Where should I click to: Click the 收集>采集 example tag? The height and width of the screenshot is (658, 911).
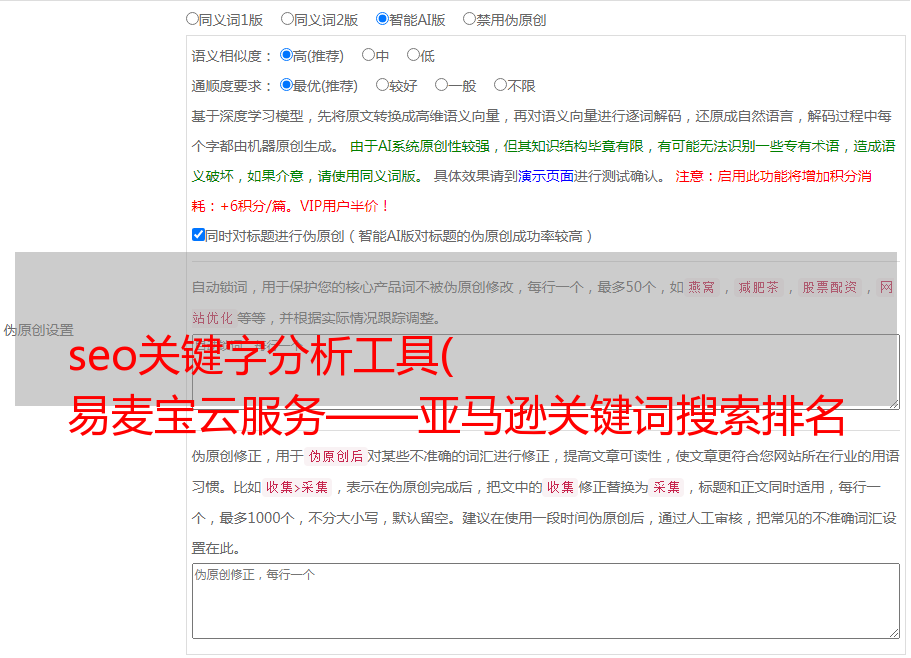(x=297, y=487)
